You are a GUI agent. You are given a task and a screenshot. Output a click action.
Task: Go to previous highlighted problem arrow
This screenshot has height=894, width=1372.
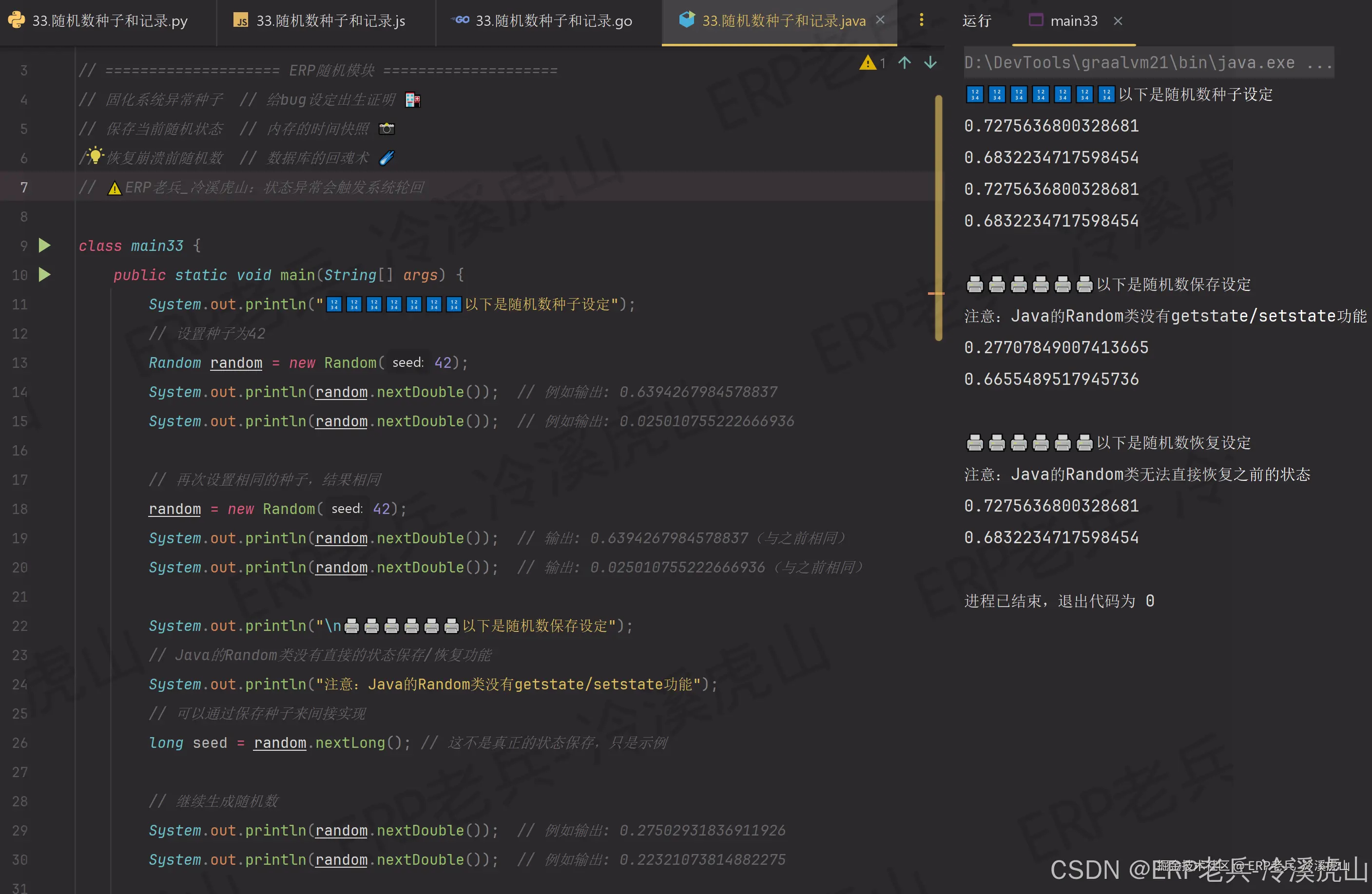905,63
